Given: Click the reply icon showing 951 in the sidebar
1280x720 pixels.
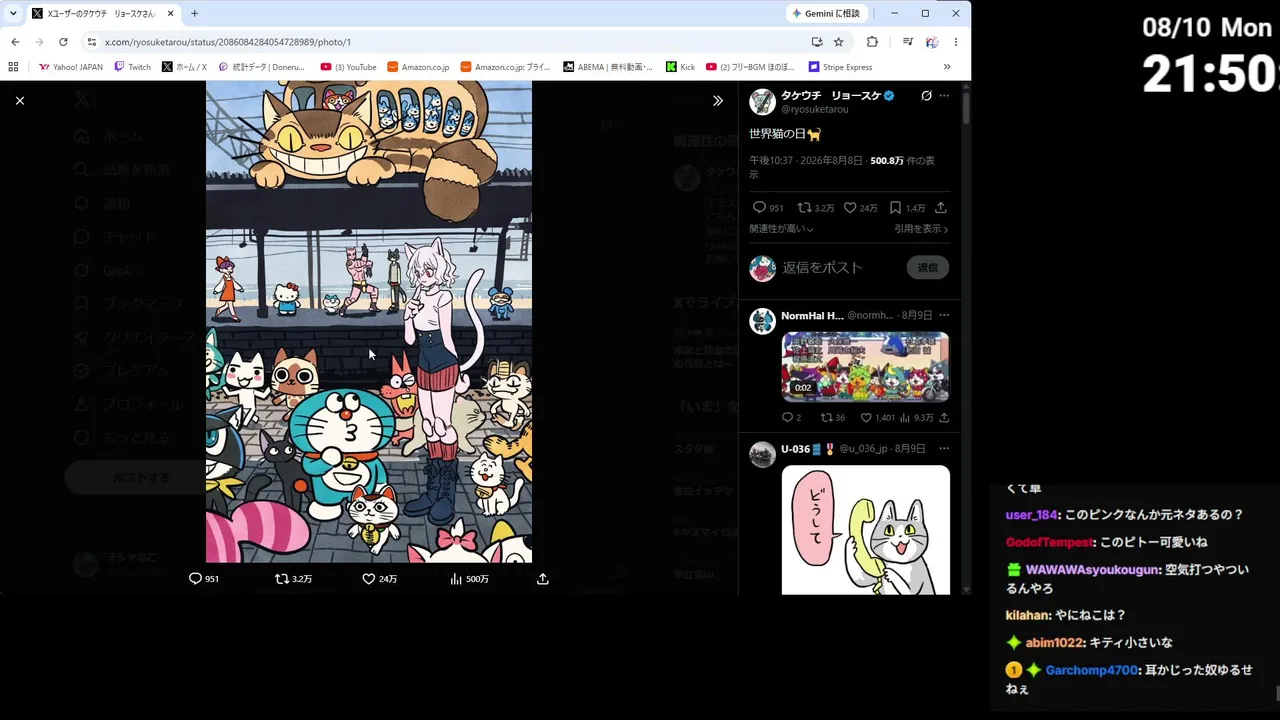Looking at the screenshot, I should point(759,208).
